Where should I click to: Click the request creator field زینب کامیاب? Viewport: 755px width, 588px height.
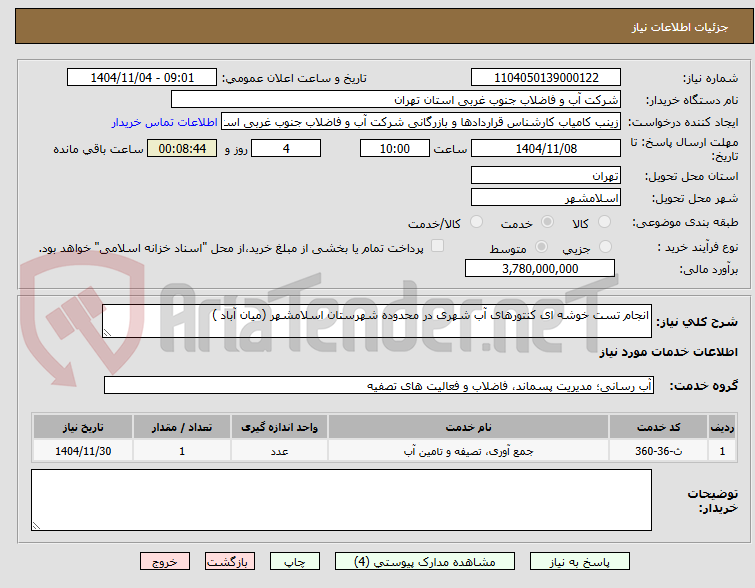(421, 122)
